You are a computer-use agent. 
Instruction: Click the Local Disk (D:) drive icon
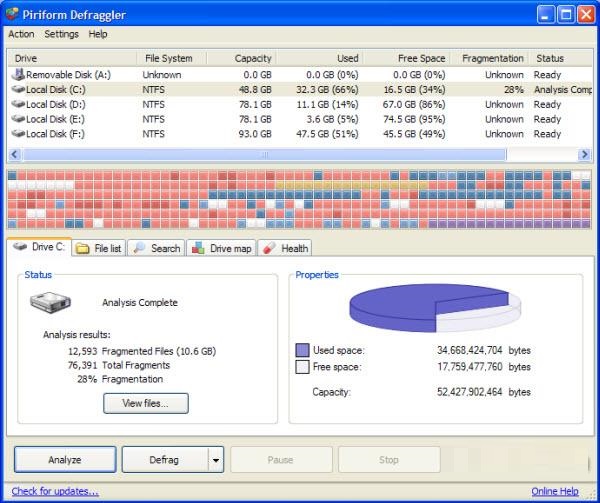(x=19, y=105)
